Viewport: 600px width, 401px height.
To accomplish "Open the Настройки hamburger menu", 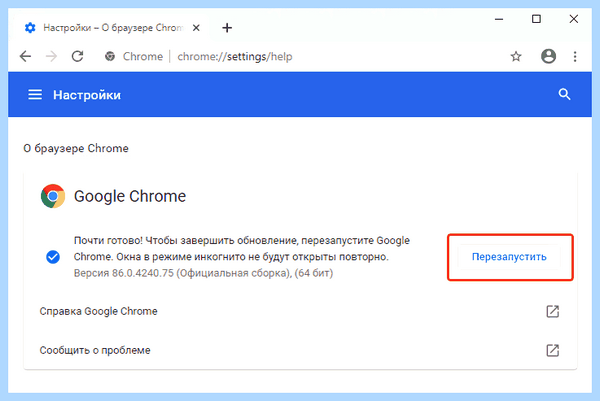I will (35, 95).
